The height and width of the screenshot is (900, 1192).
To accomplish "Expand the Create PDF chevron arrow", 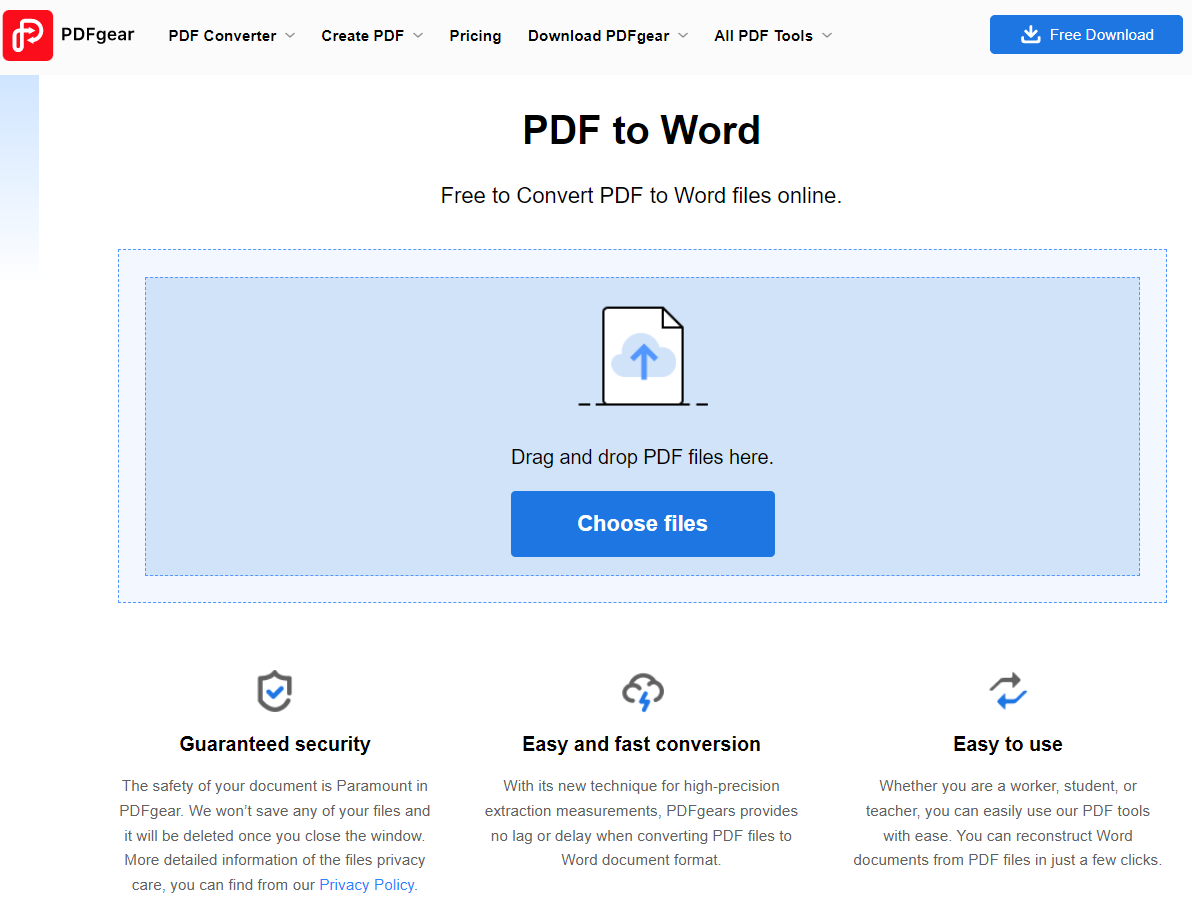I will (418, 36).
